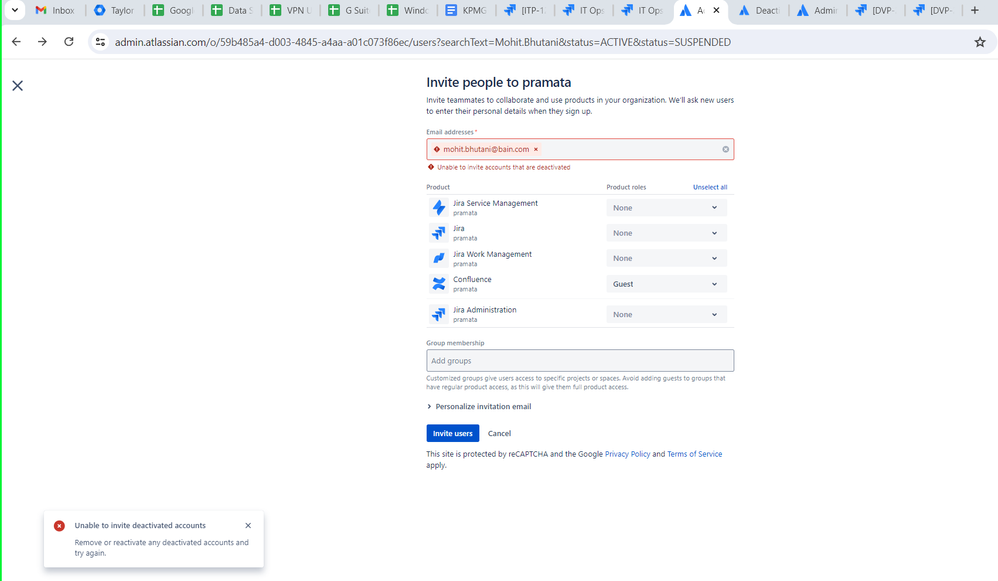Click the Jira Work Management product icon
The width and height of the screenshot is (998, 581).
[x=439, y=258]
